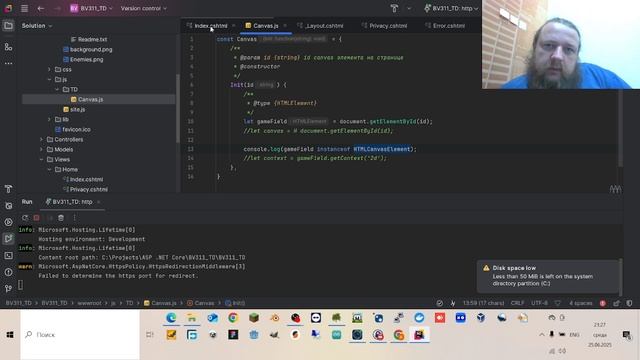
Task: Open Chrome in the Windows taskbar
Action: tap(233, 318)
